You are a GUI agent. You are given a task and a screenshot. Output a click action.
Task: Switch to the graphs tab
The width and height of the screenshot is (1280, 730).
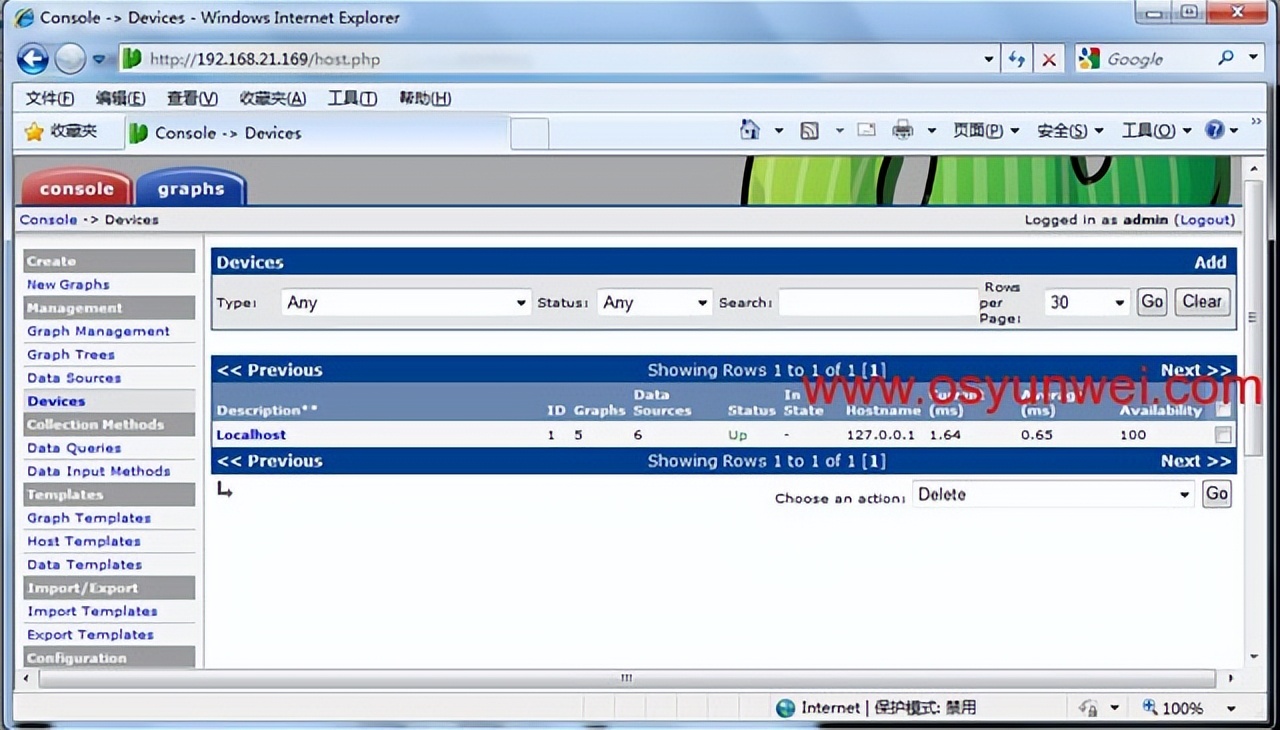(x=191, y=188)
